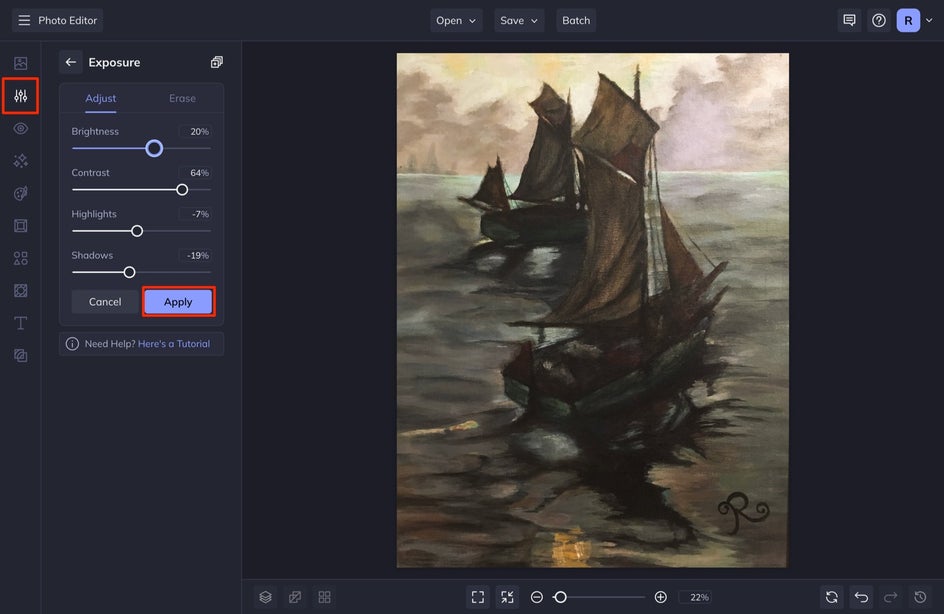Open the help question mark icon
This screenshot has width=944, height=614.
878,20
